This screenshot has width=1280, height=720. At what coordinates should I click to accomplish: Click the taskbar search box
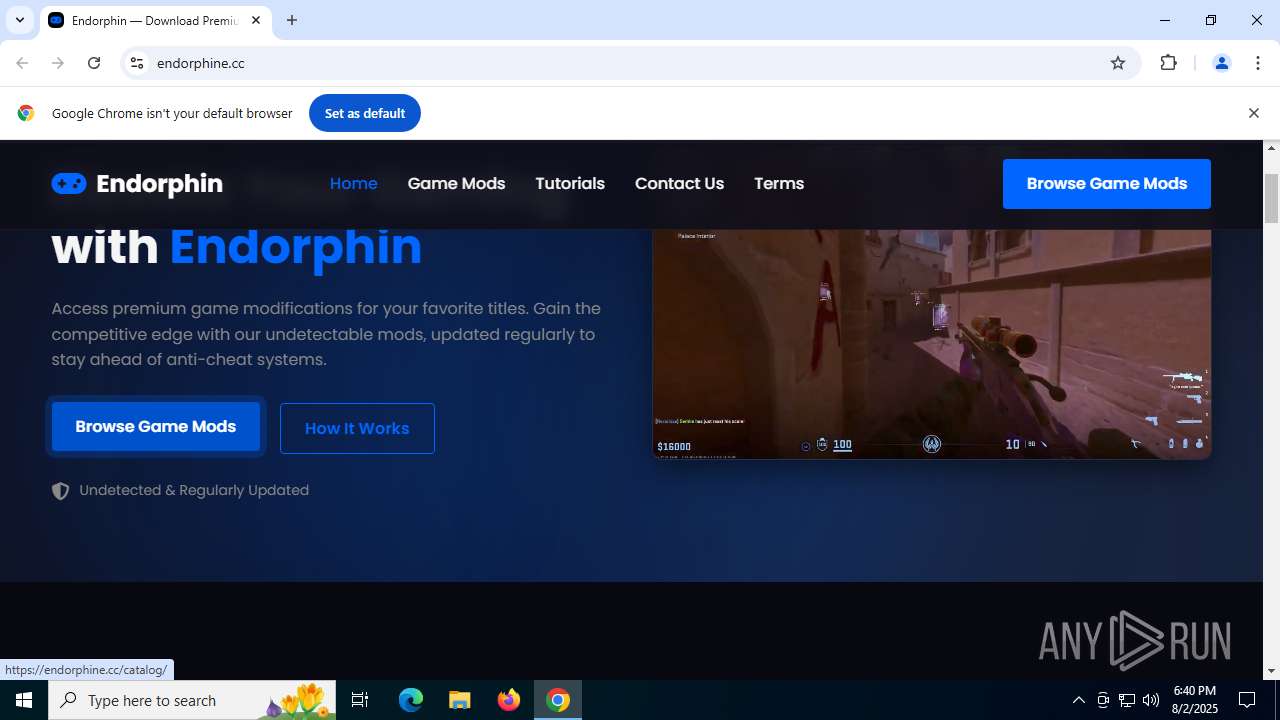pyautogui.click(x=192, y=700)
